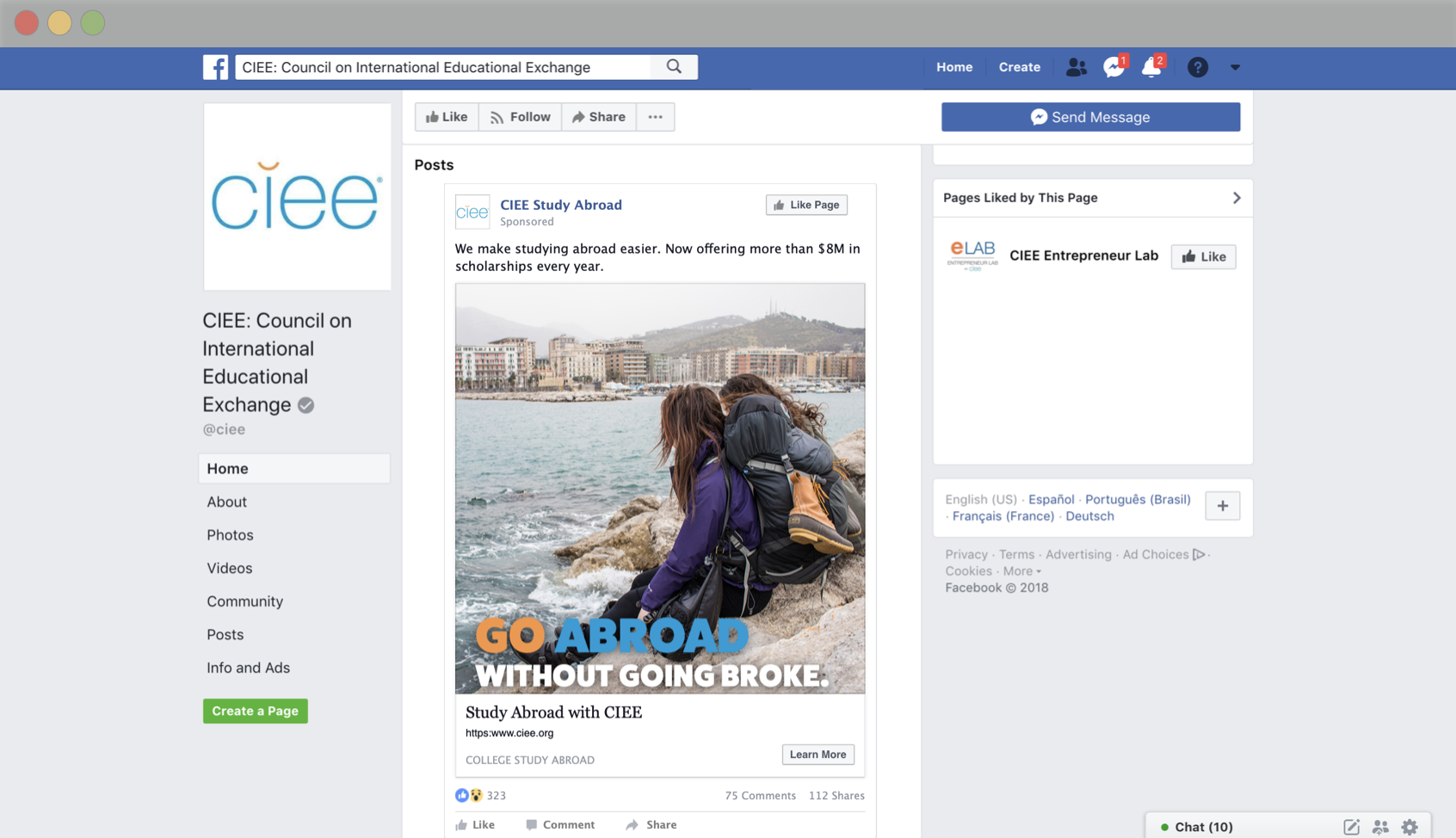The image size is (1456, 838).
Task: Expand the More footer dropdown
Action: point(1021,571)
